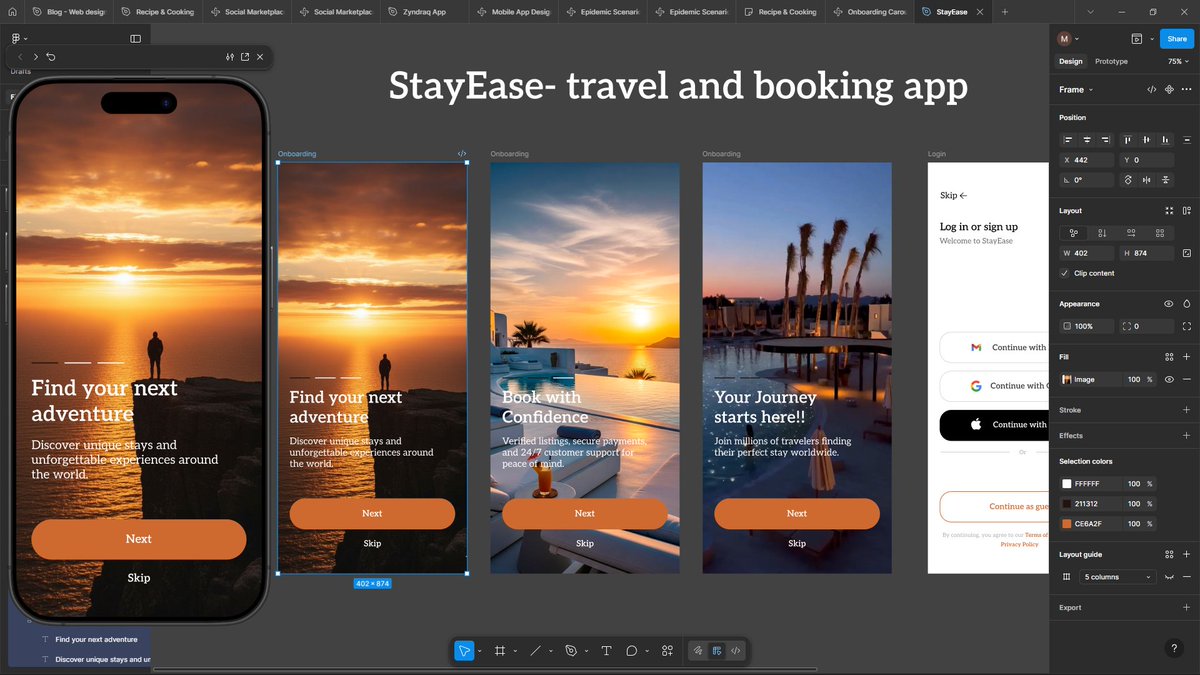Viewport: 1200px width, 675px height.
Task: Click Skip in the phone preview
Action: click(139, 578)
